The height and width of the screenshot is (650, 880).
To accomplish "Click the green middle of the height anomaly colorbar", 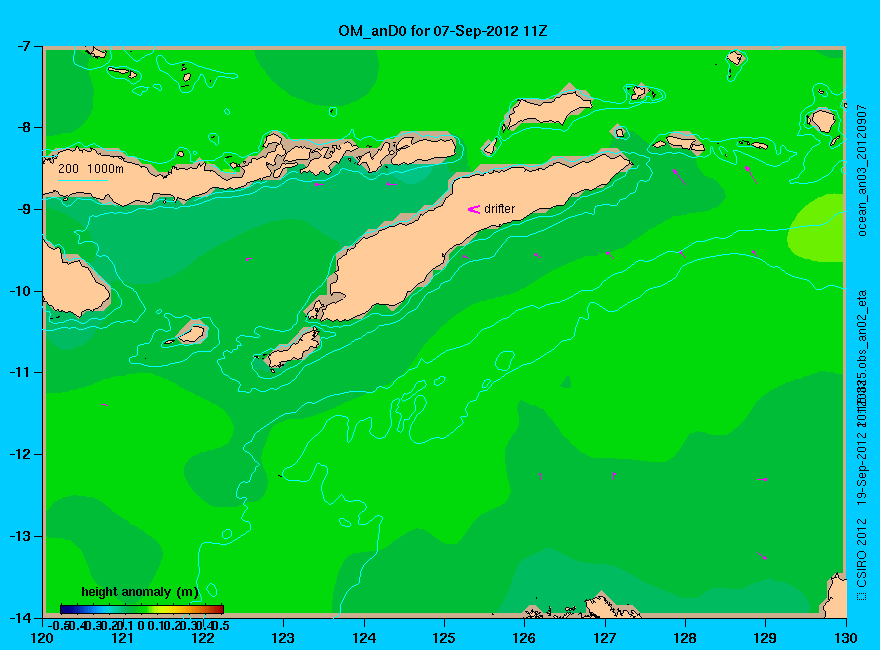I will (142, 609).
